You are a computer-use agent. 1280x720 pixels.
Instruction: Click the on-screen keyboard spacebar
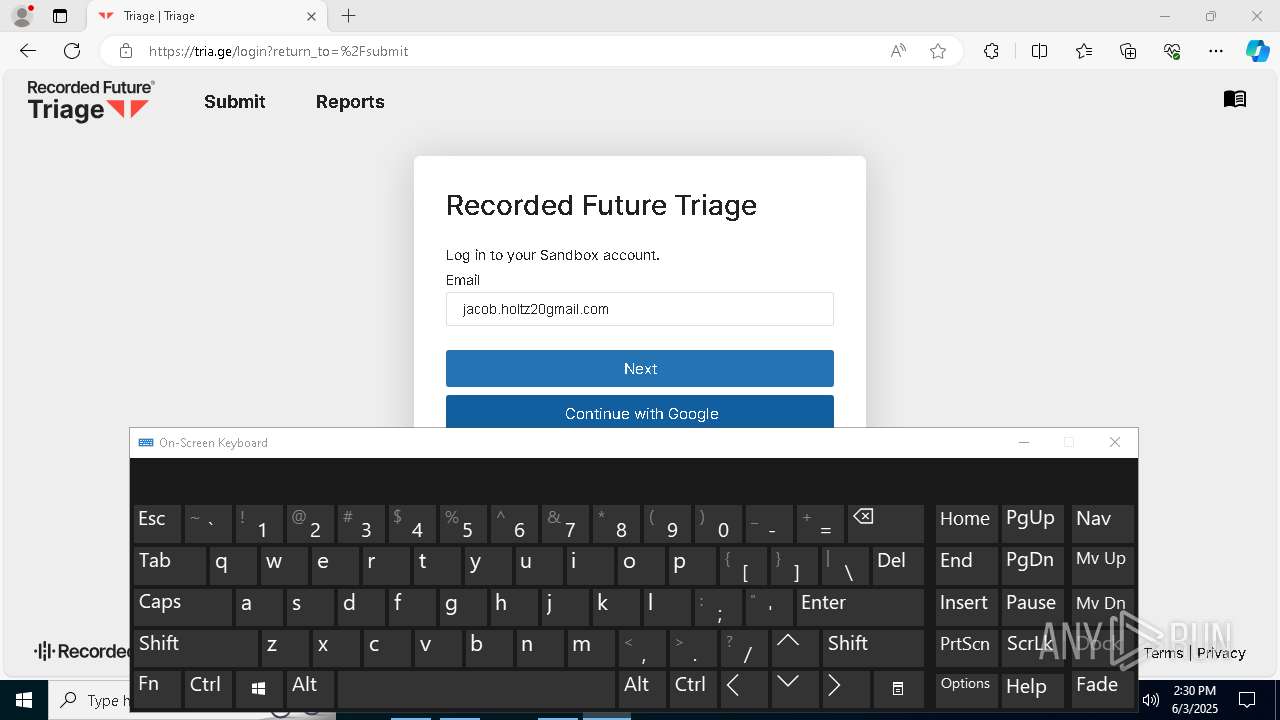476,688
